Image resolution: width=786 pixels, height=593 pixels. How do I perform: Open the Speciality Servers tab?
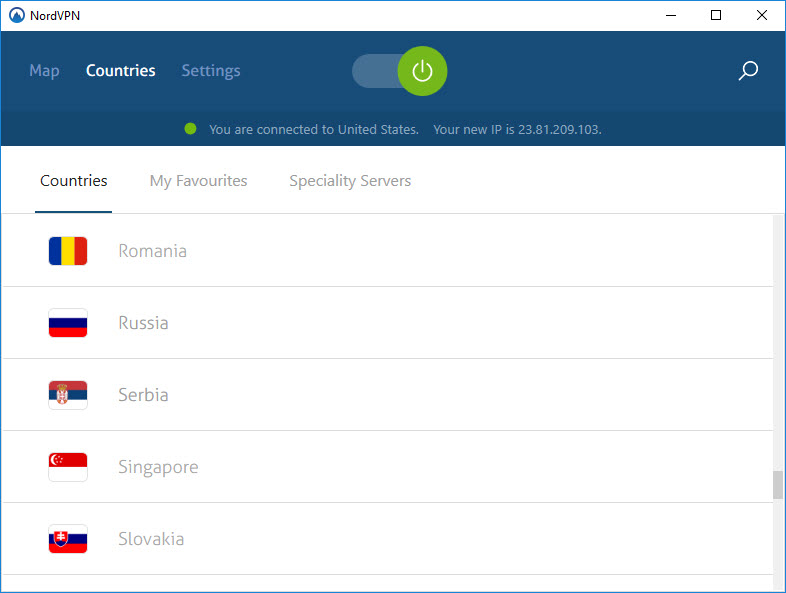coord(350,180)
